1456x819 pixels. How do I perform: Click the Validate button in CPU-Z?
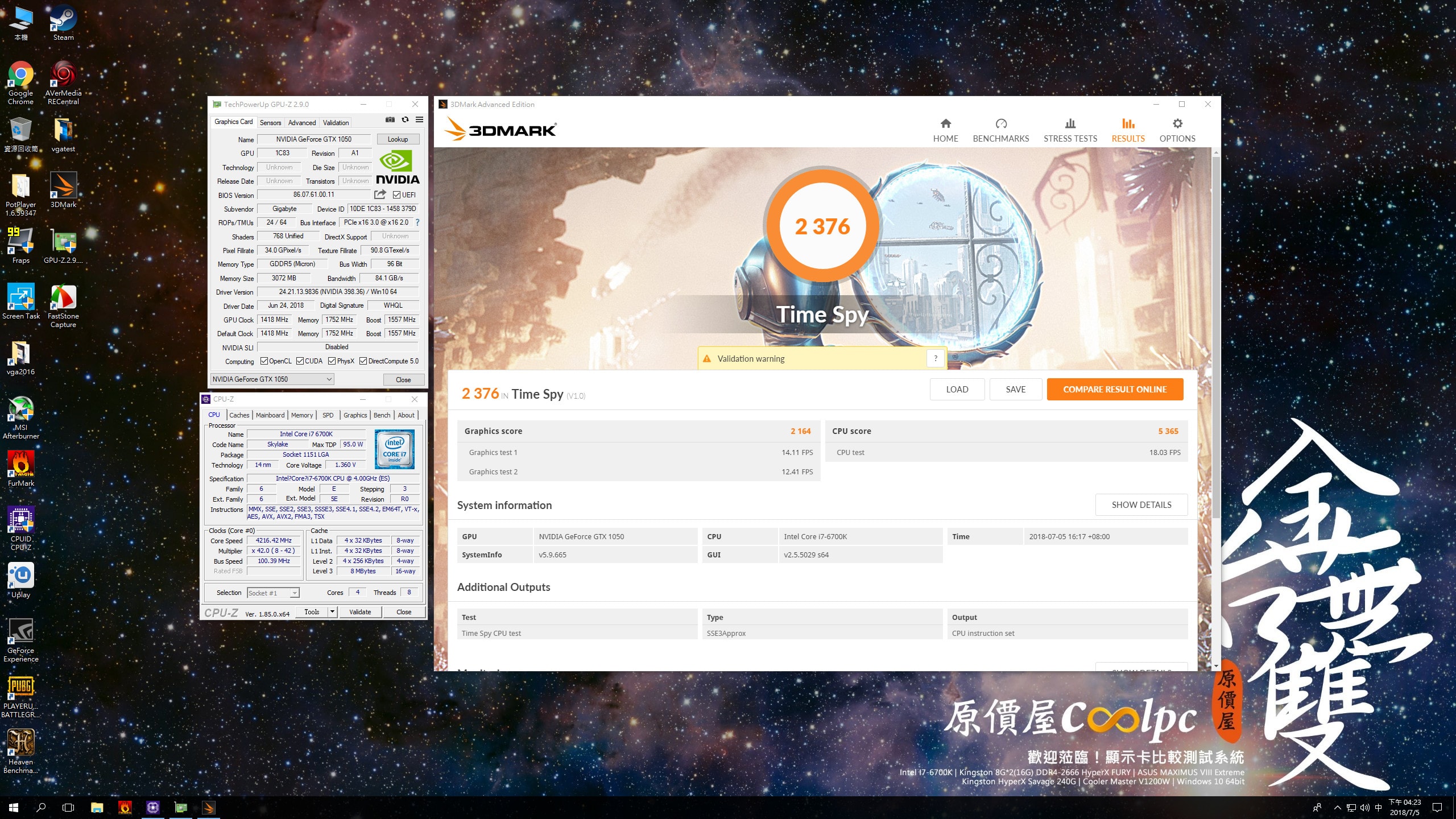(360, 612)
